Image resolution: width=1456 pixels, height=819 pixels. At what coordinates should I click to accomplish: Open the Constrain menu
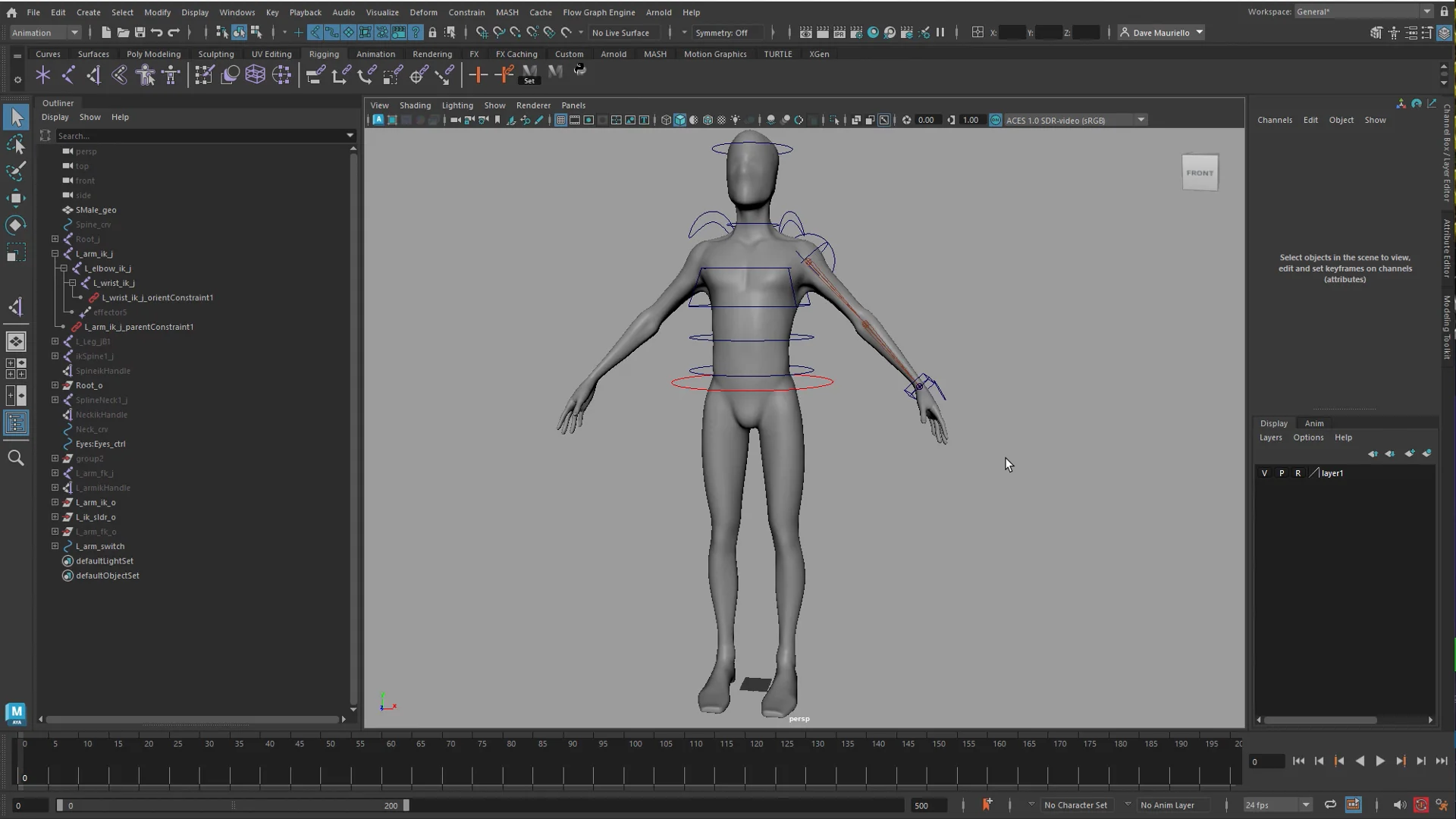(x=466, y=12)
